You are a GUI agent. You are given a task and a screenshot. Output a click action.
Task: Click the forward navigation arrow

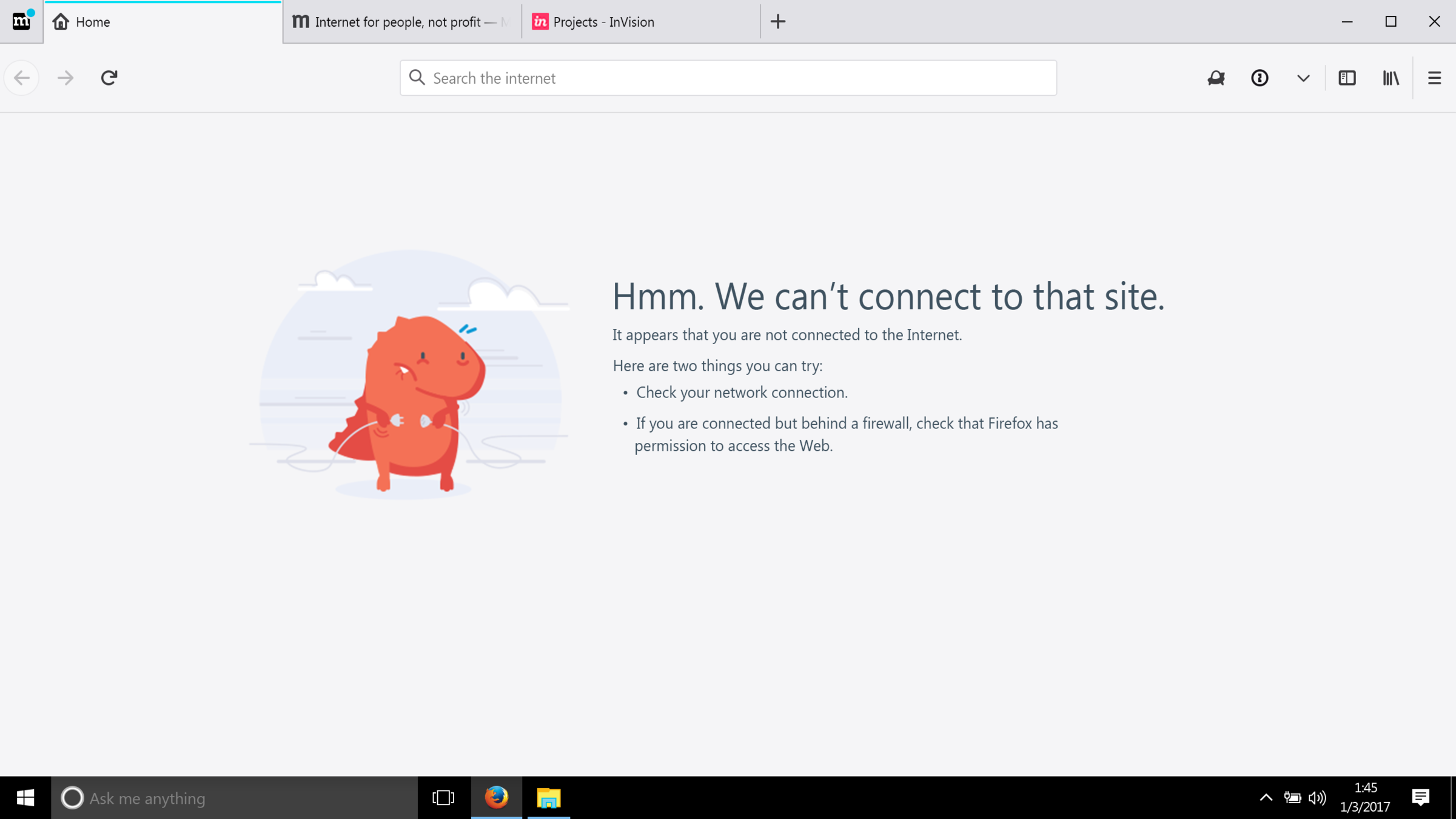coord(65,78)
